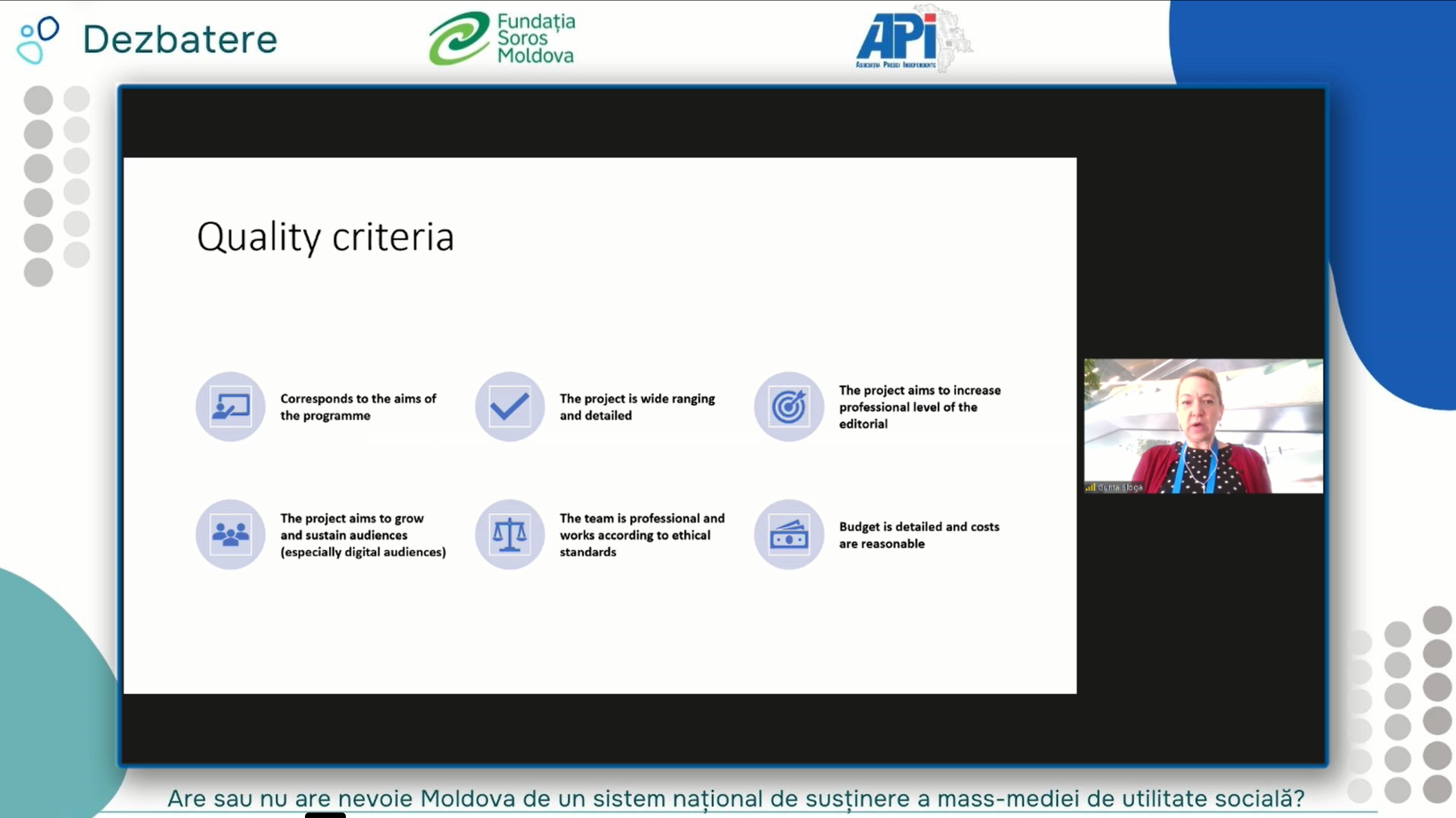Click the money banknote icon

[x=789, y=534]
